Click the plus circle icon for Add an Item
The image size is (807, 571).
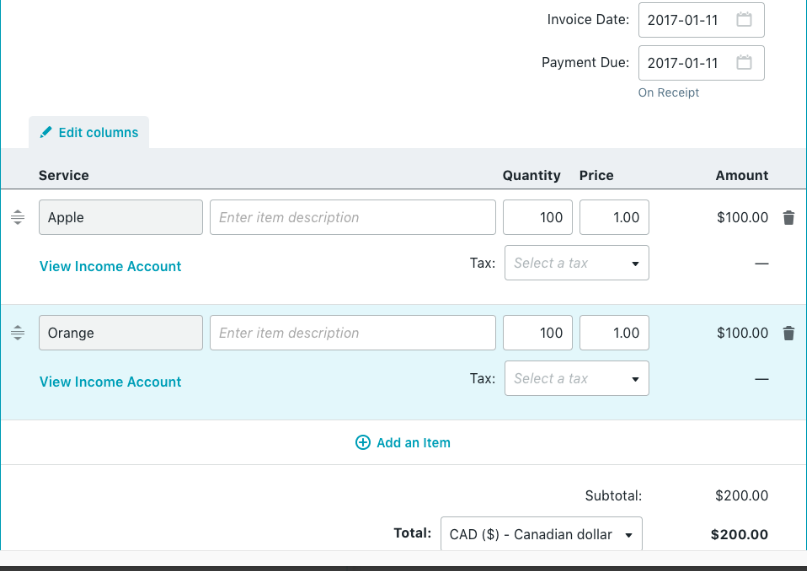coord(363,442)
